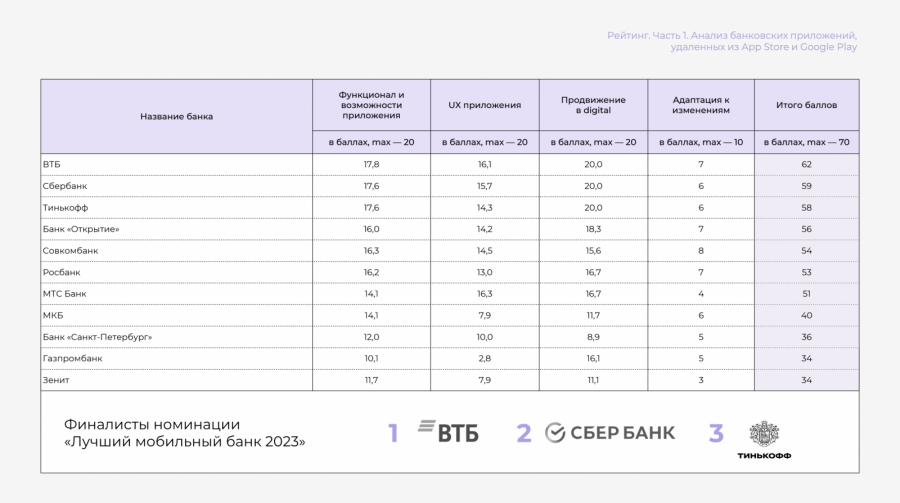Image resolution: width=900 pixels, height=503 pixels.
Task: Select the "UX приложения" column header
Action: point(484,105)
